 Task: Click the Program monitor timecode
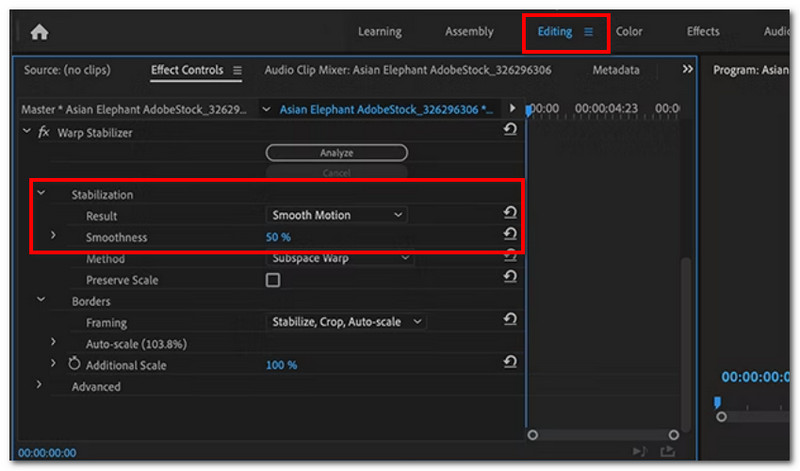[755, 377]
